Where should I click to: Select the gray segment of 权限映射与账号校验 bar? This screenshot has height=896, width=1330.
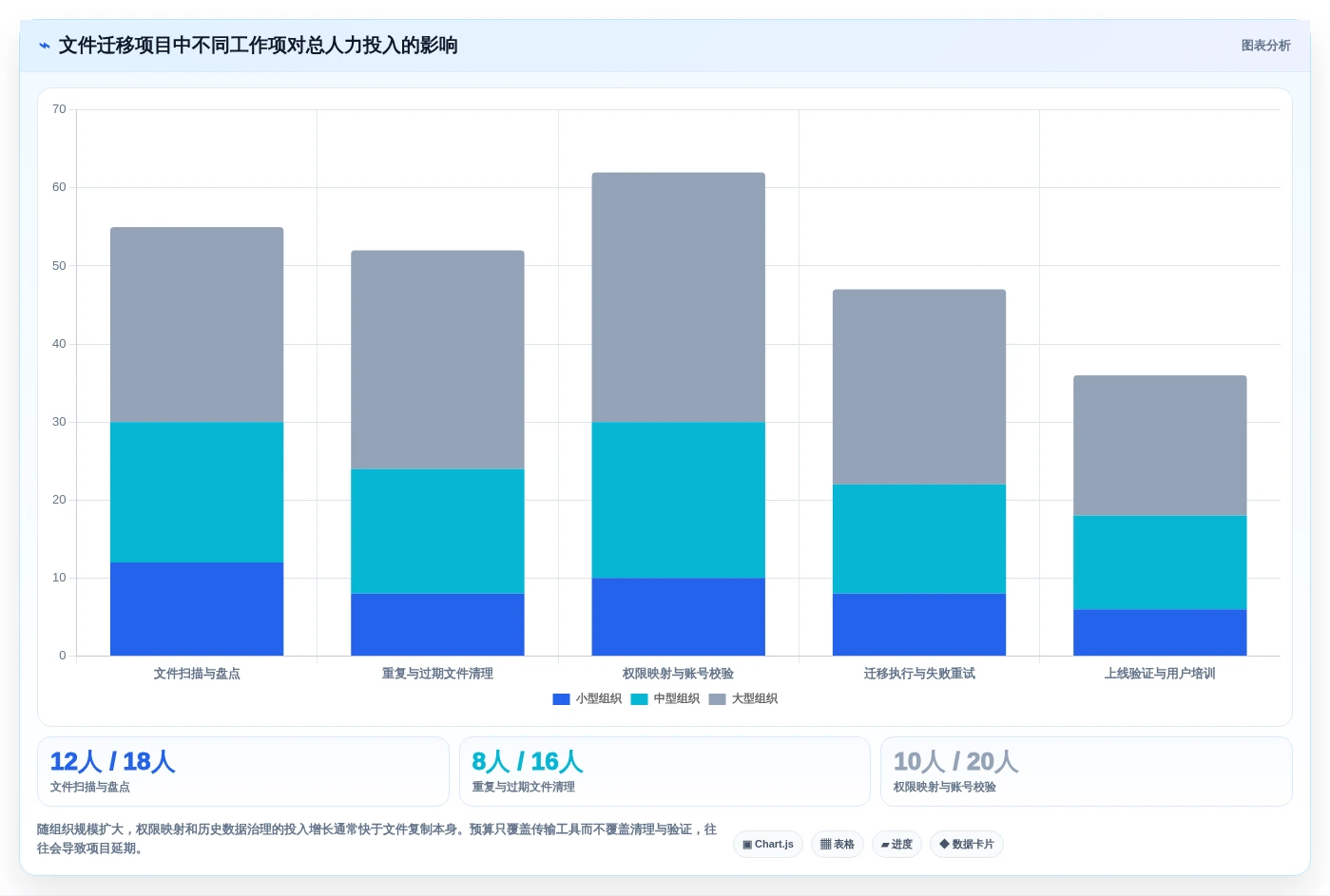(x=678, y=297)
